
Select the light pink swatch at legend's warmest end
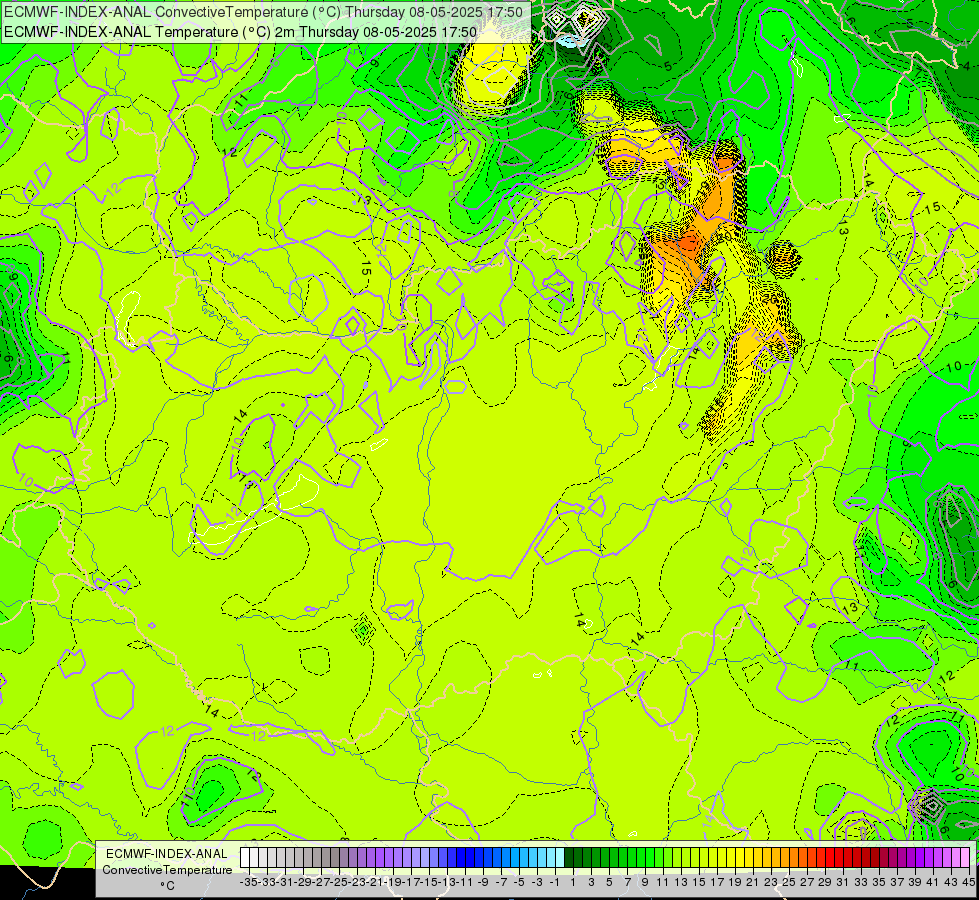coord(965,858)
